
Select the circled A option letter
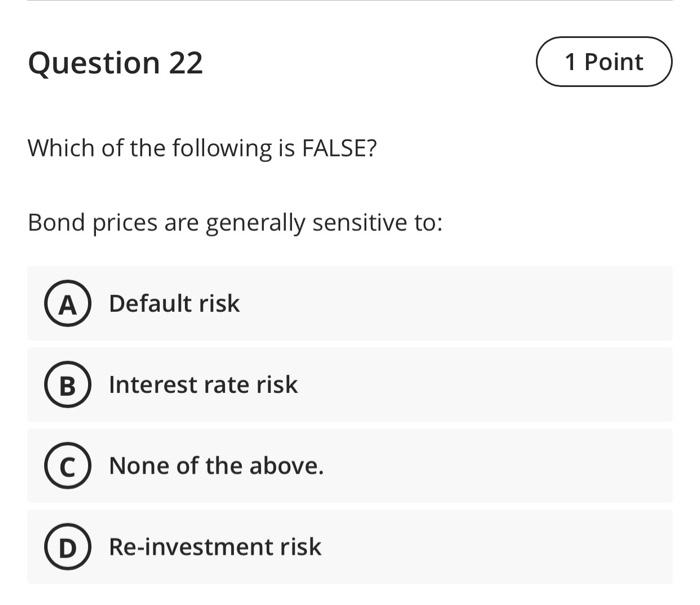67,304
